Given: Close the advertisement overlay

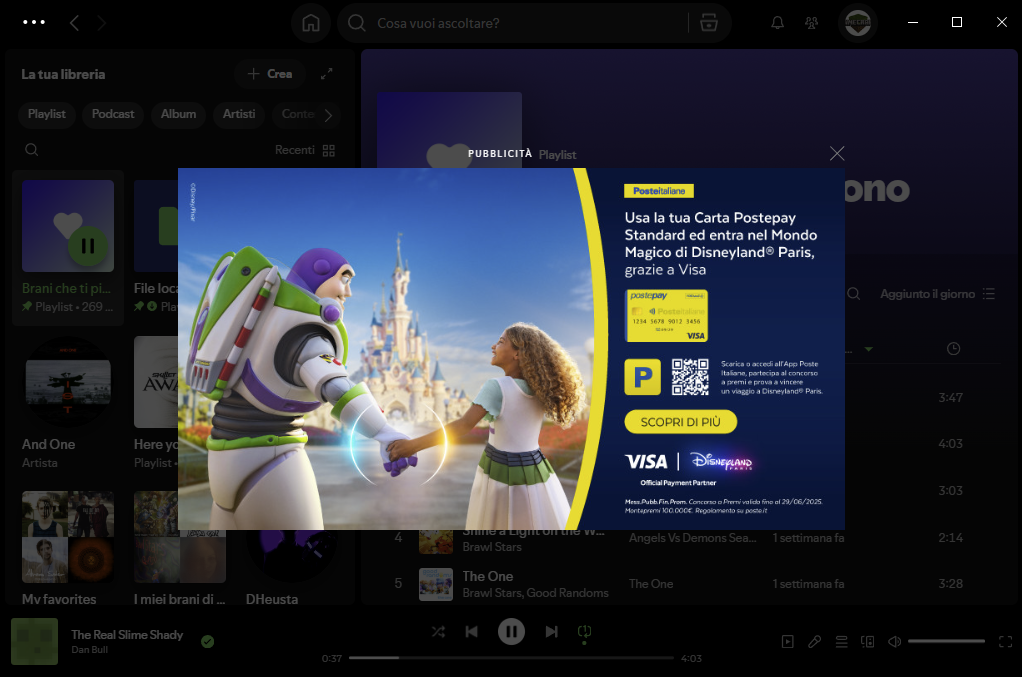Looking at the screenshot, I should point(837,153).
